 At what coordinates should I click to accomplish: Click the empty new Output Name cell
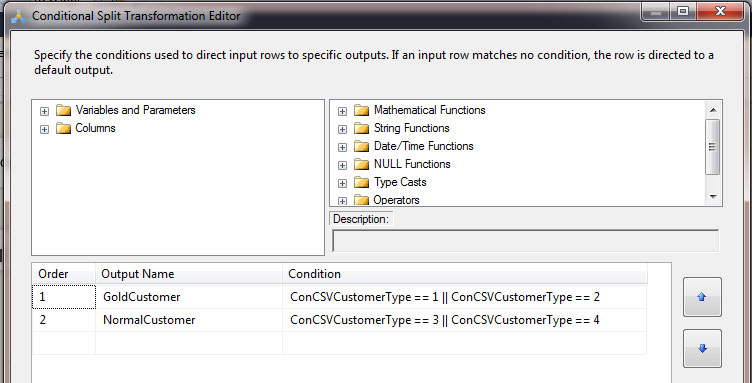[x=189, y=343]
